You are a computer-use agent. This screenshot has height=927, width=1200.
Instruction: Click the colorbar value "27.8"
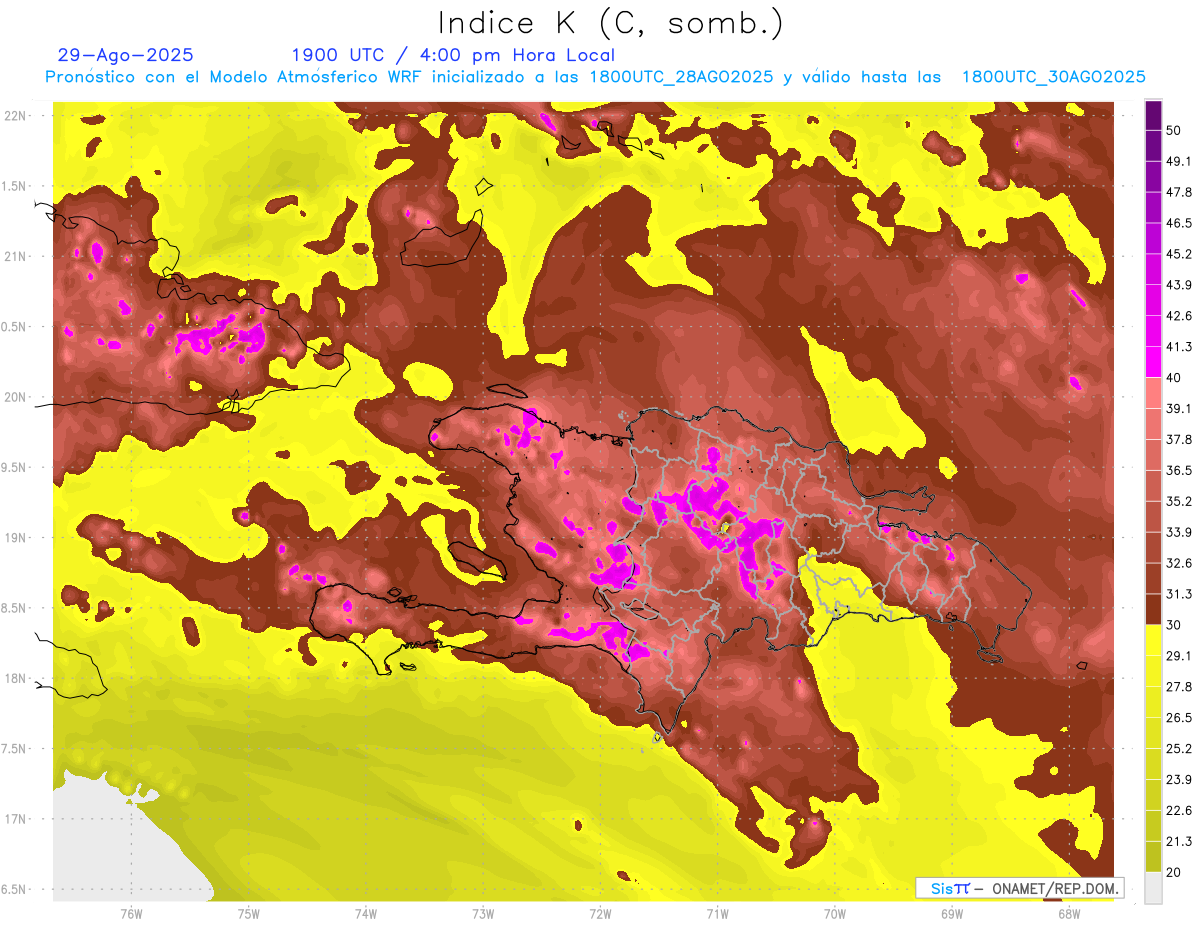pyautogui.click(x=1179, y=687)
